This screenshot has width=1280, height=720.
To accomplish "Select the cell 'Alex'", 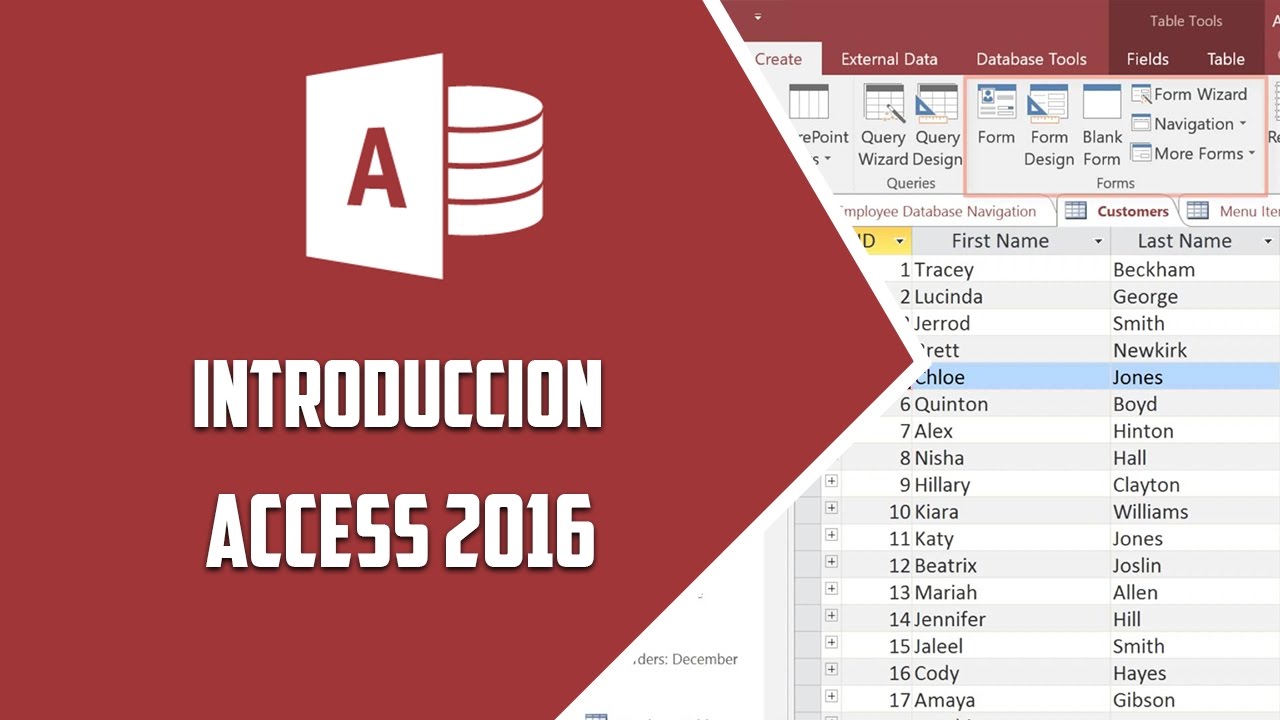I will [x=1011, y=432].
